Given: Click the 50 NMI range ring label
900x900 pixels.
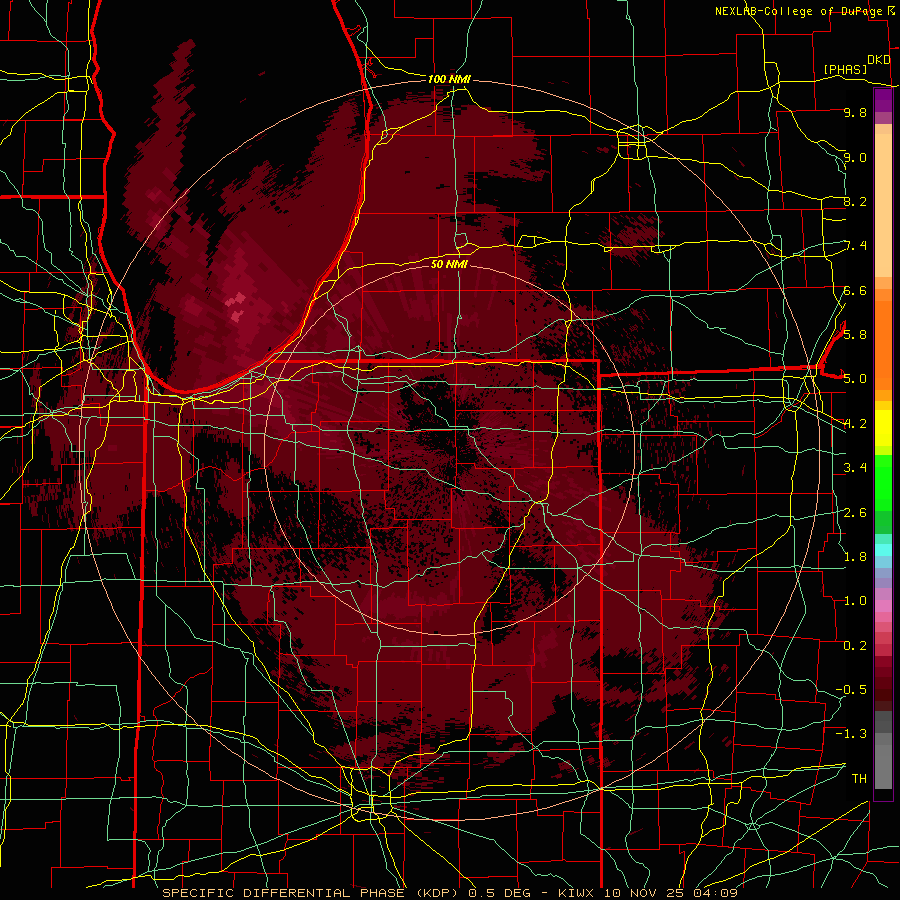Looking at the screenshot, I should coord(449,264).
